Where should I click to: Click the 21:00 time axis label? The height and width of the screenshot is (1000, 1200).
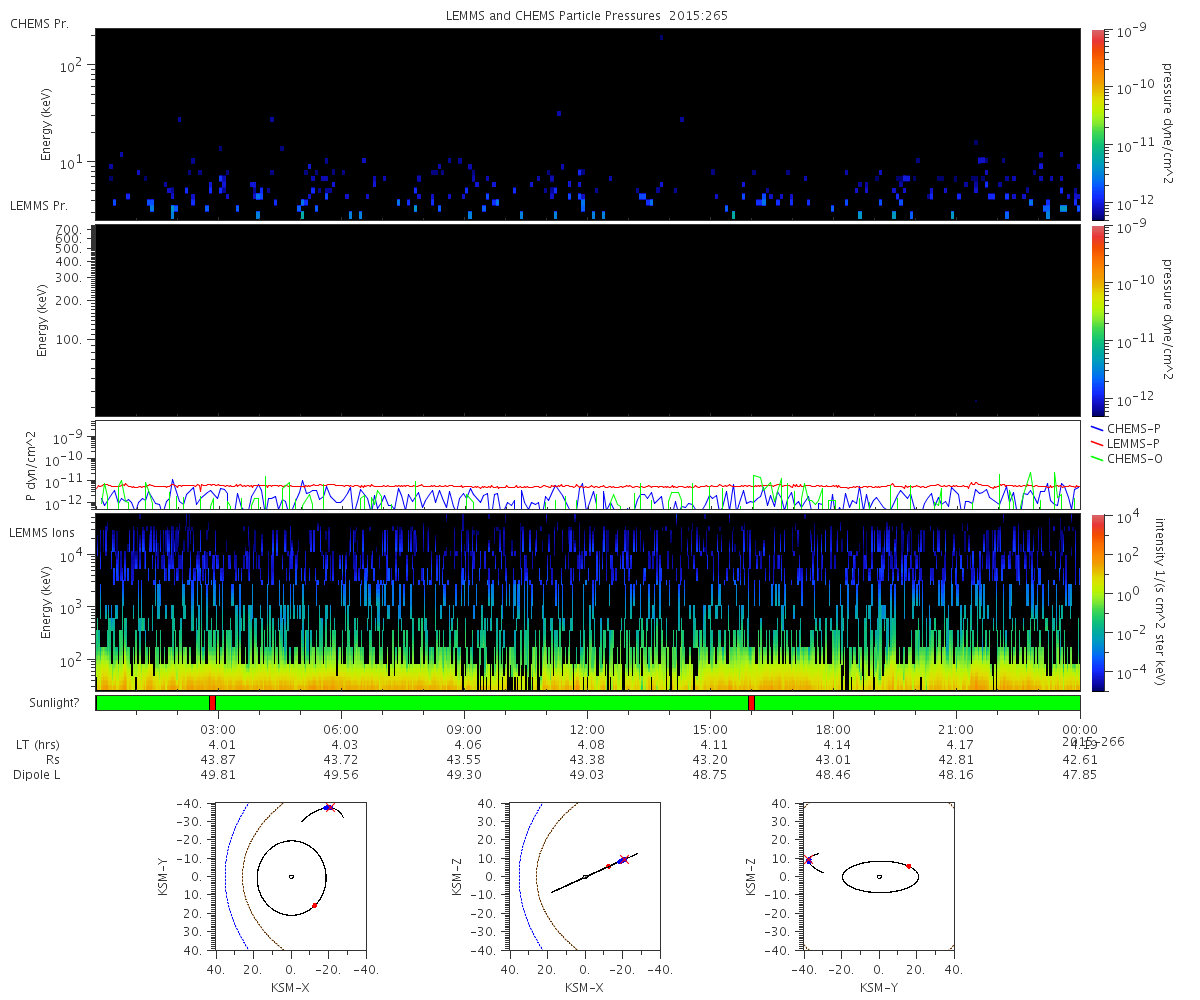[x=956, y=729]
